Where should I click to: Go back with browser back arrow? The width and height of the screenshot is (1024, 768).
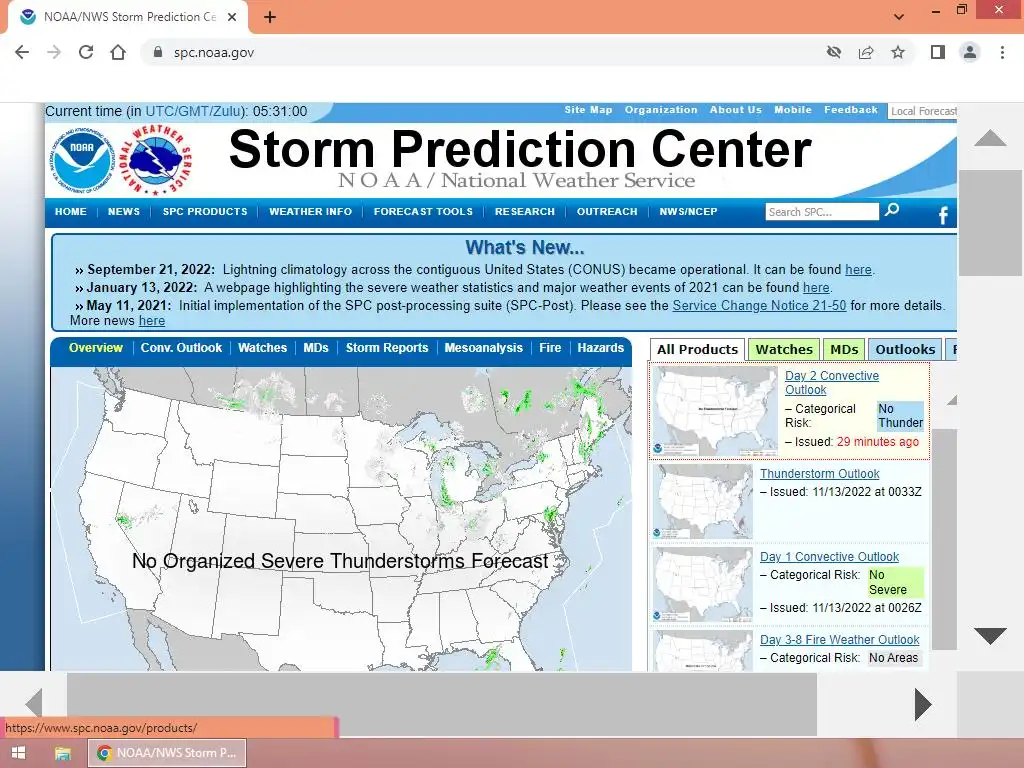22,52
